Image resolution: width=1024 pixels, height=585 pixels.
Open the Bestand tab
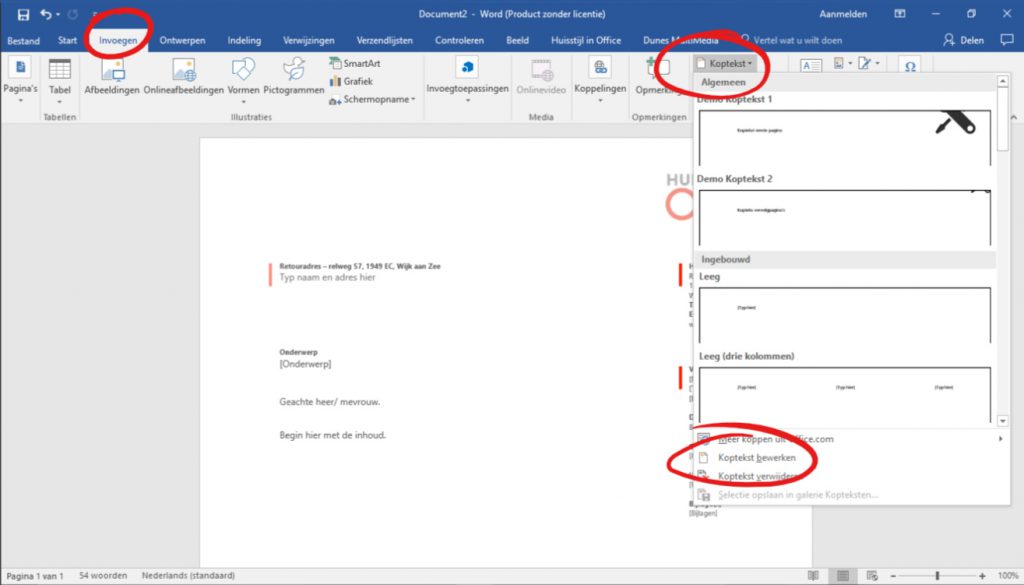click(x=24, y=40)
